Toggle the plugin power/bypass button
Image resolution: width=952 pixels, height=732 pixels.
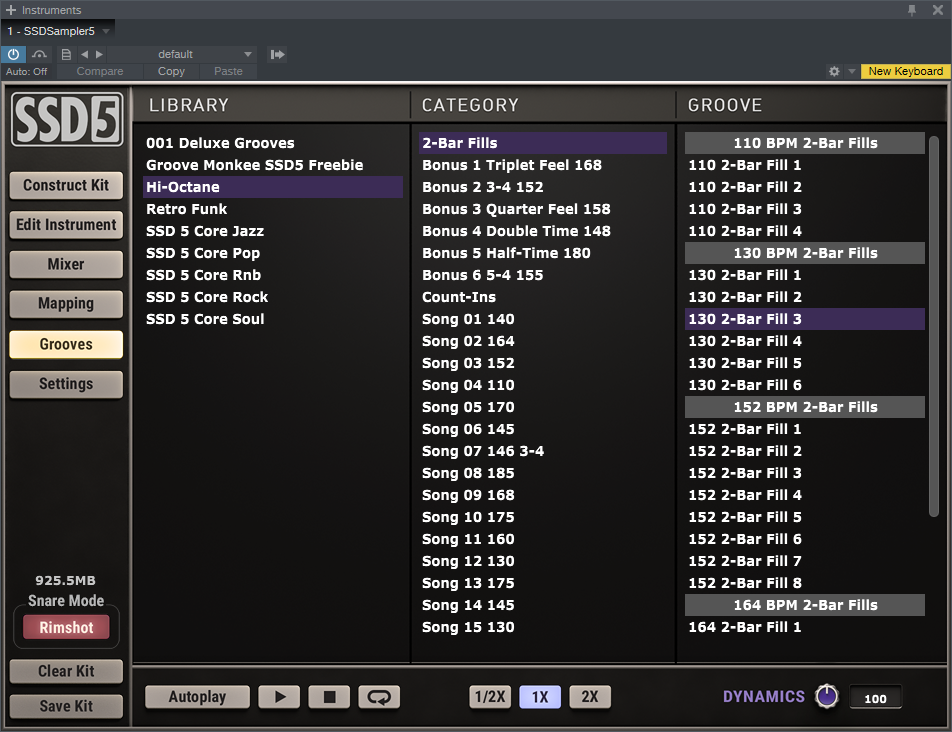[x=13, y=54]
